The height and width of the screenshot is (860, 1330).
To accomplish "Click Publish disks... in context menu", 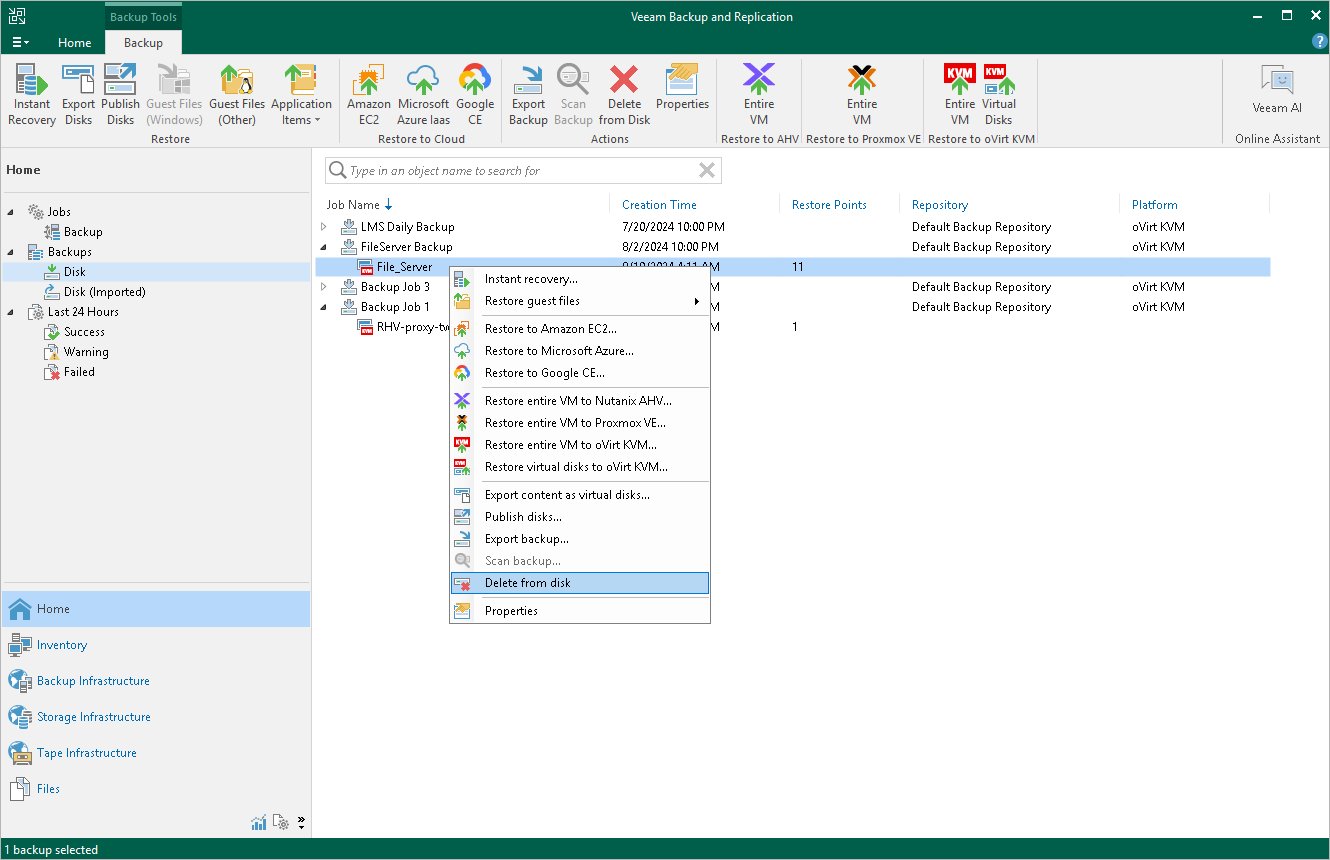I will (580, 517).
